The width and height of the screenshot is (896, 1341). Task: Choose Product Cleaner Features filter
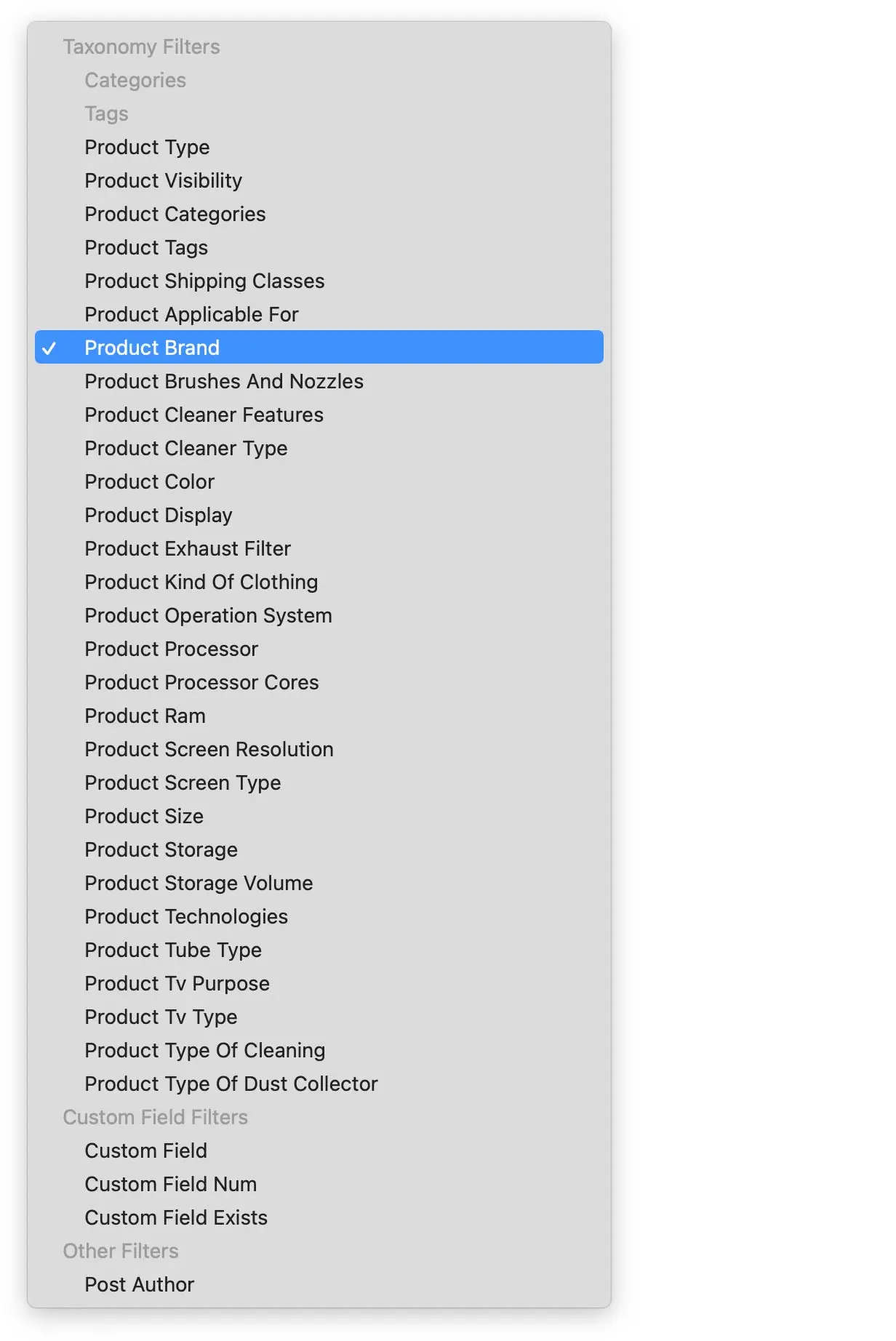204,415
